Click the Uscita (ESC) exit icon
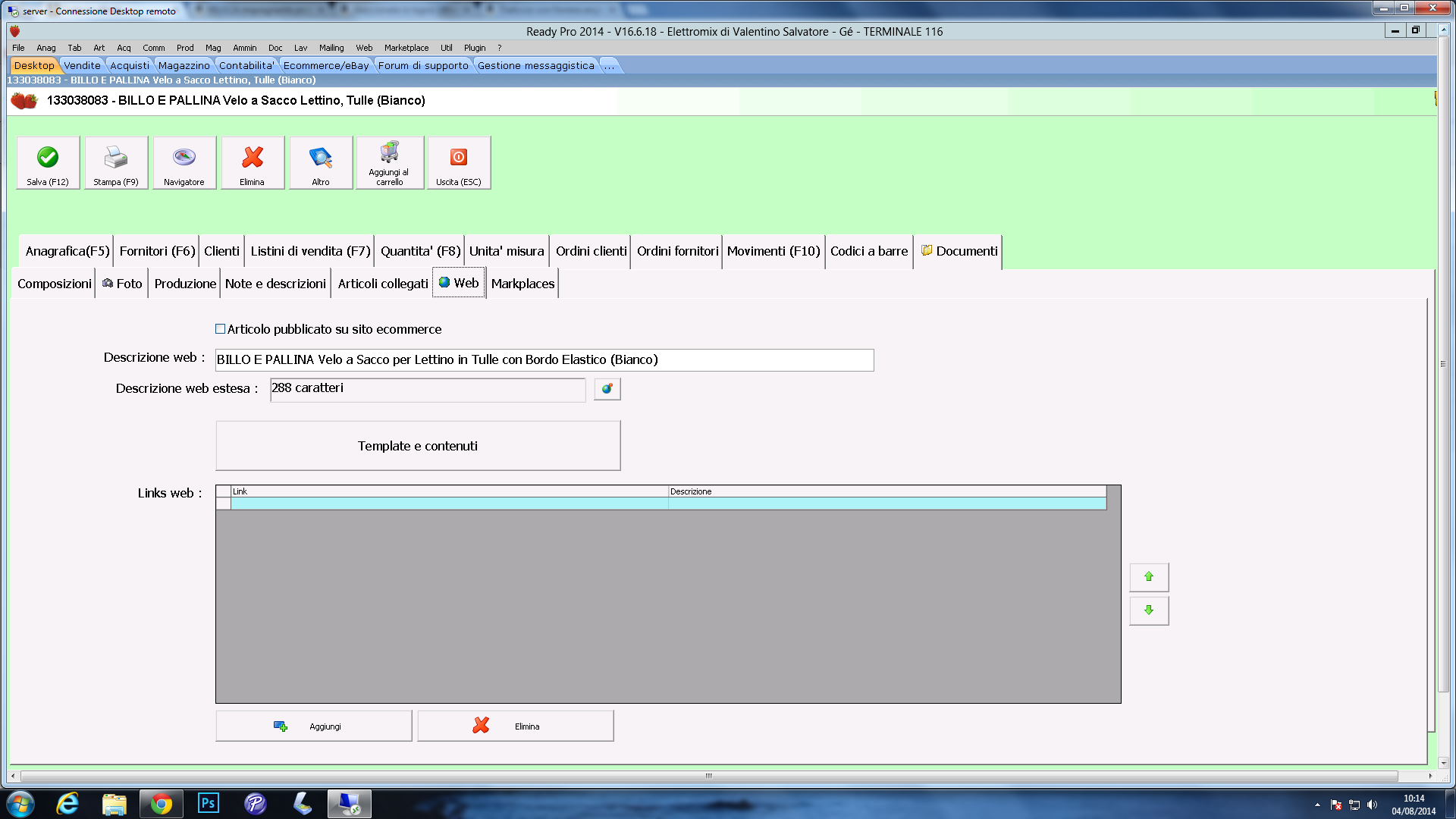The image size is (1456, 819). coord(458,158)
